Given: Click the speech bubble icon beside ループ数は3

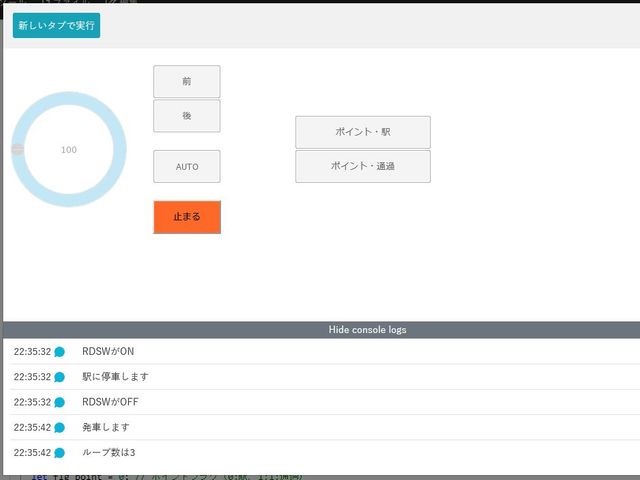Looking at the screenshot, I should pos(60,453).
